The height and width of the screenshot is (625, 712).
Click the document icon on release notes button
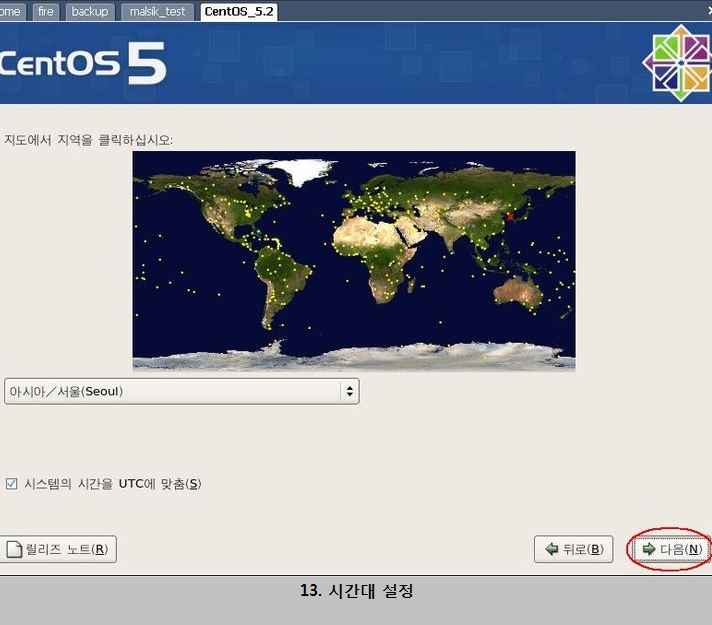point(14,549)
